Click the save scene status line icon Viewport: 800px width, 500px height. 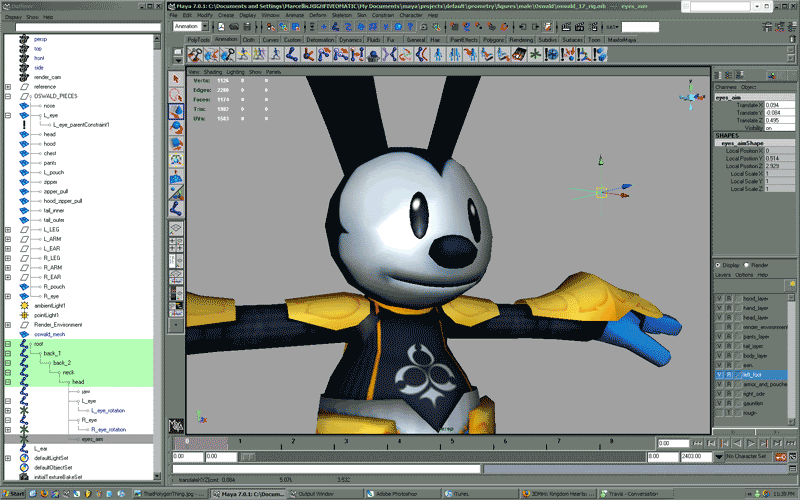247,27
